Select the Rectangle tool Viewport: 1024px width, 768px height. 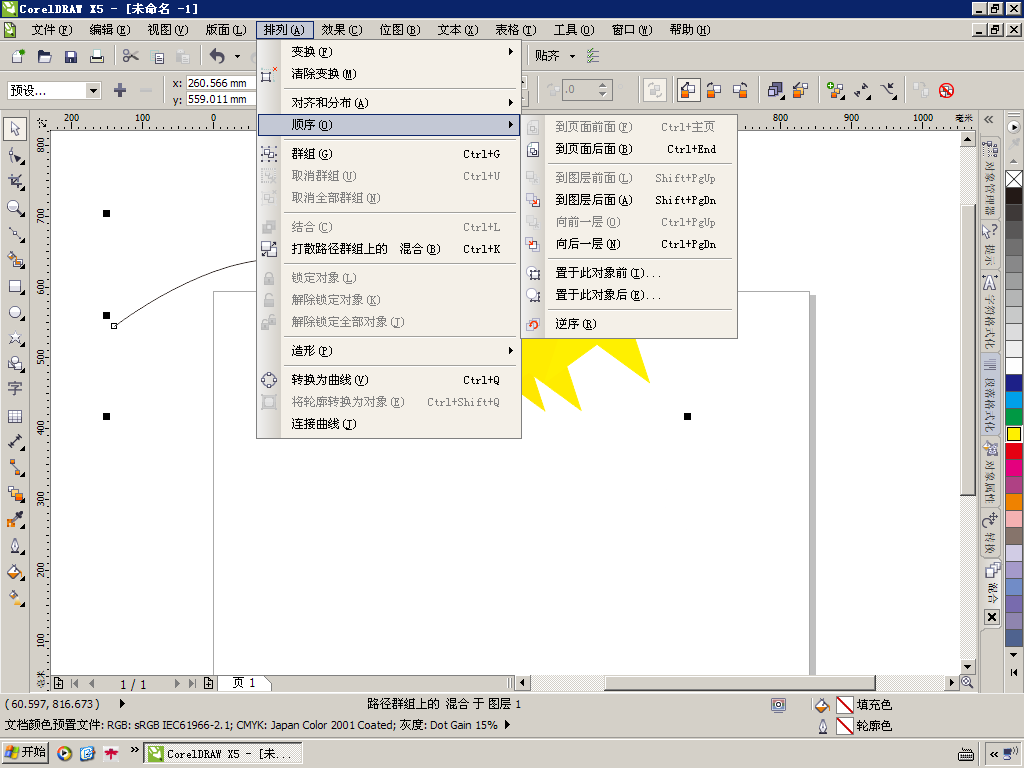tap(14, 286)
